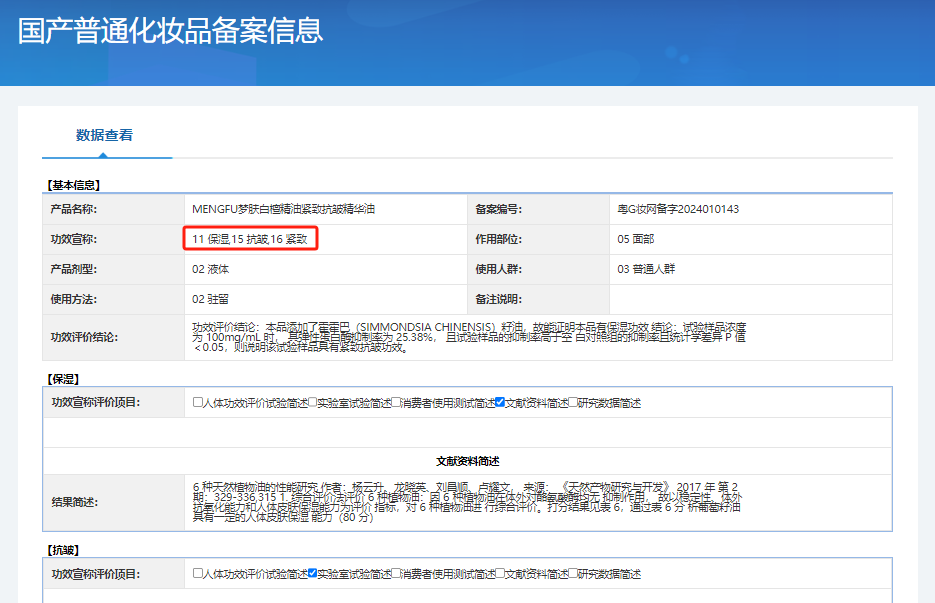Check 文献资料简述 in the 抗皱 section
Viewport: 935px width, 603px height.
pyautogui.click(x=500, y=574)
